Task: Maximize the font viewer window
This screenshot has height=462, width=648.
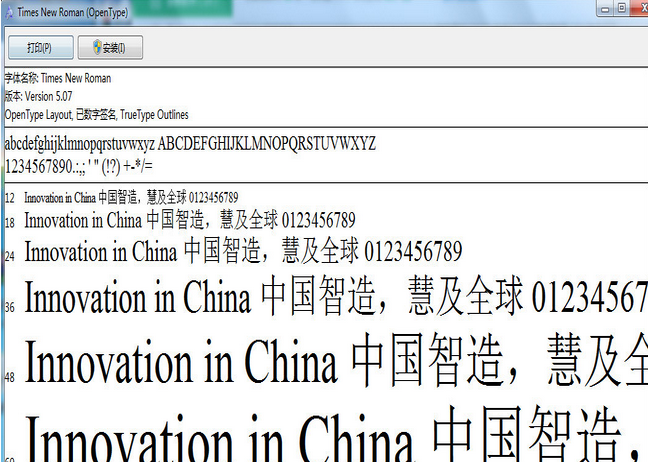Action: coord(622,8)
